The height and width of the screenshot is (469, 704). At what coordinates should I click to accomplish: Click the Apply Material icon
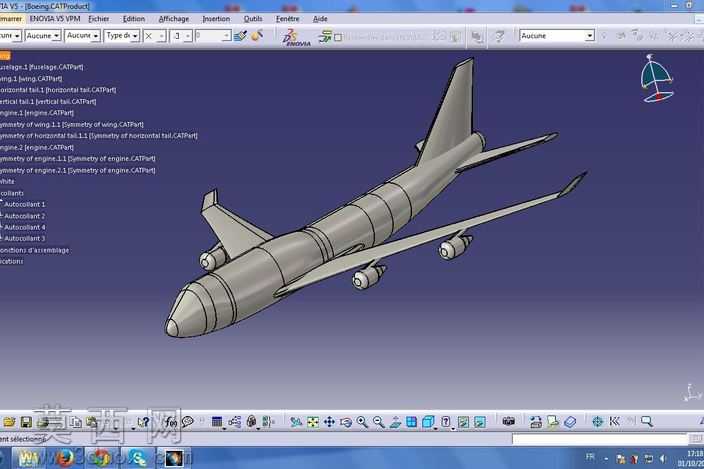570,422
